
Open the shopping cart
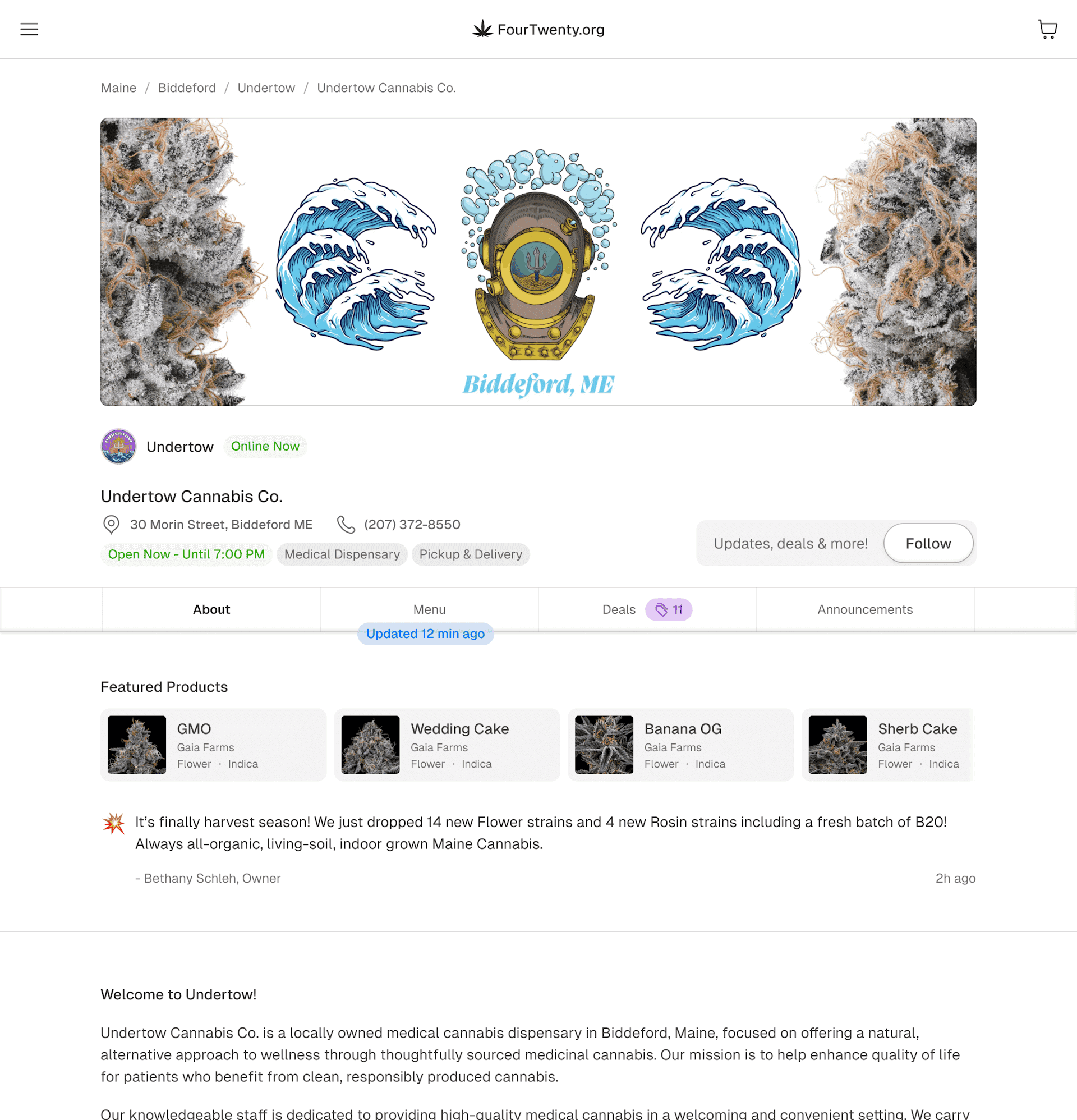click(x=1047, y=29)
